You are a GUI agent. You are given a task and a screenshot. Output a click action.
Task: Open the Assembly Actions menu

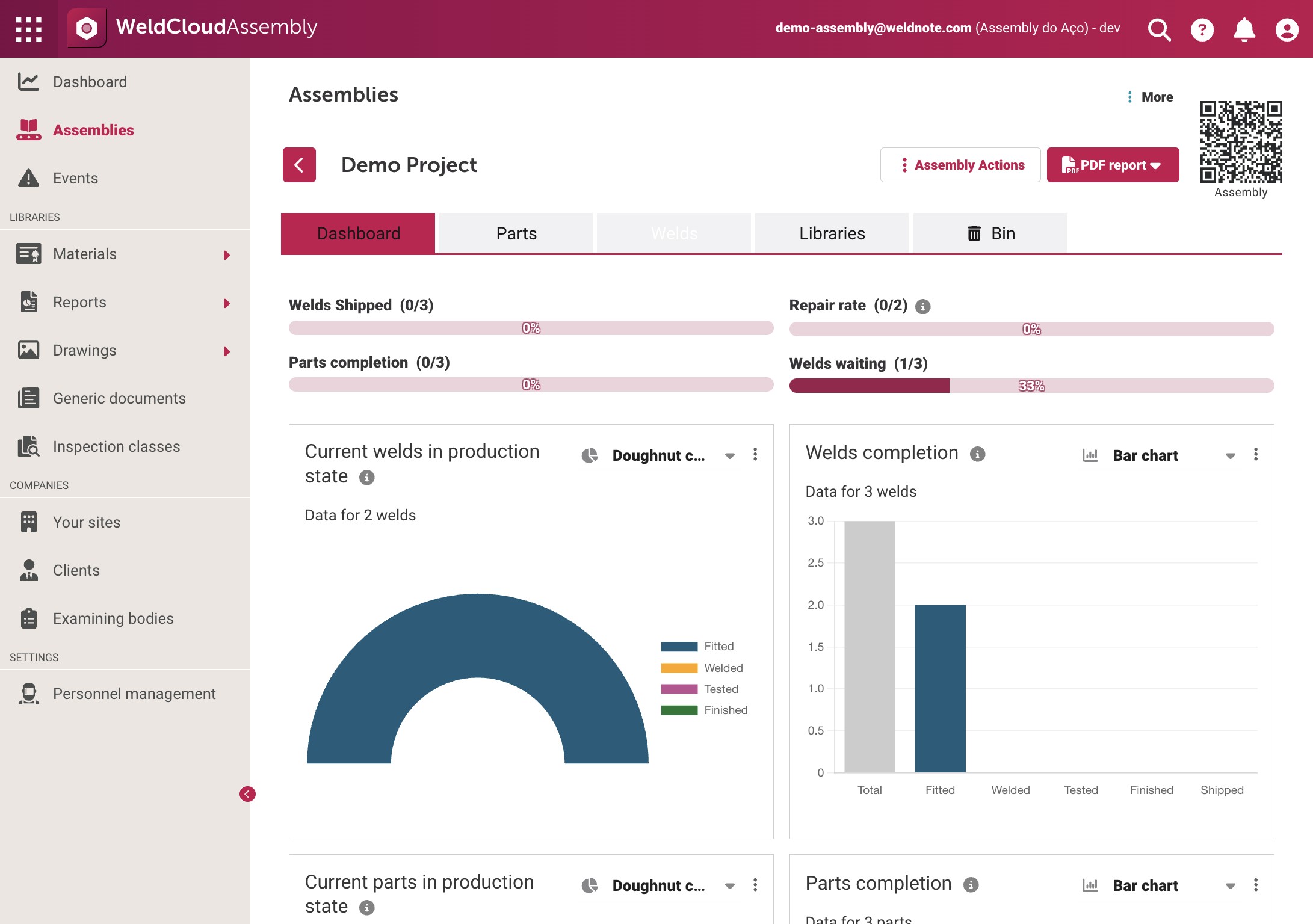point(960,165)
